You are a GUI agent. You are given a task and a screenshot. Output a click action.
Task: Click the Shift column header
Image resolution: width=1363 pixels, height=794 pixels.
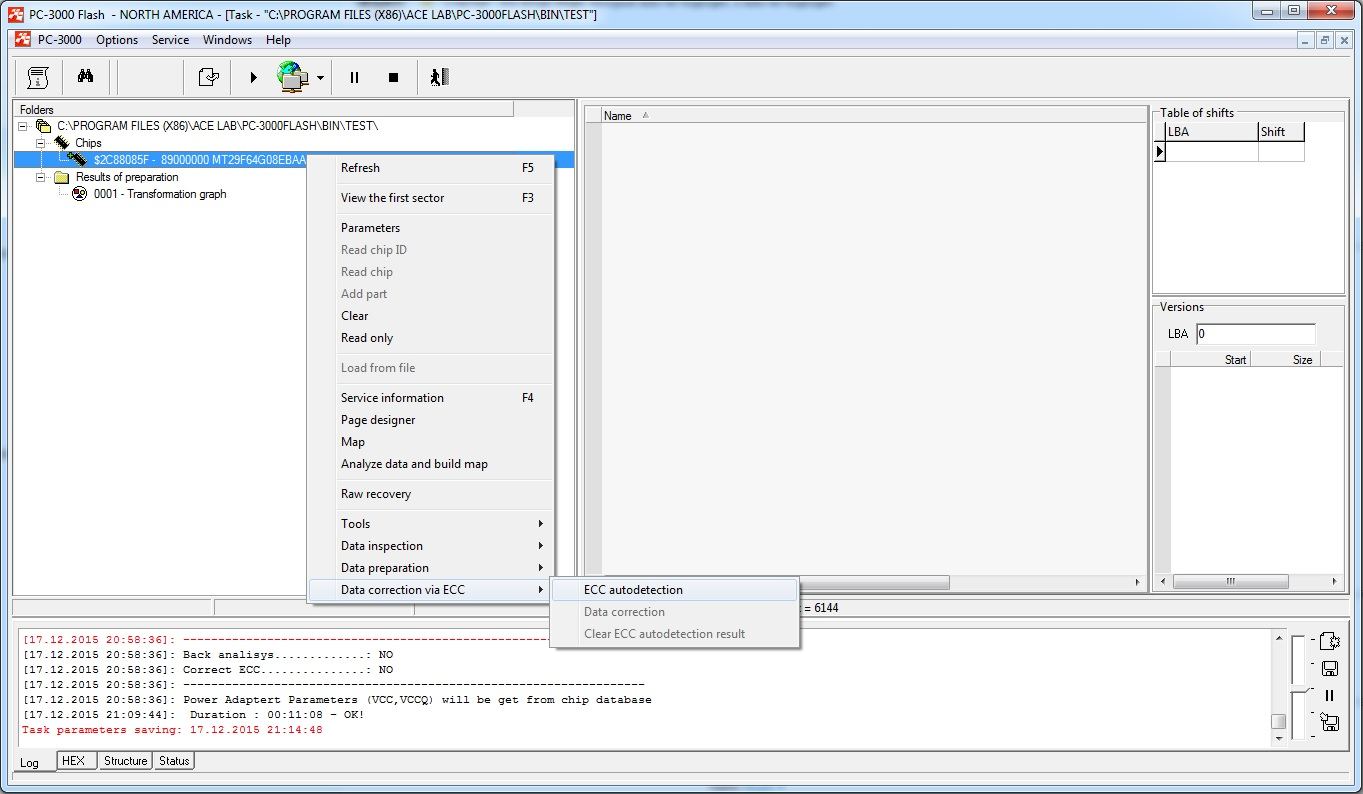(1282, 132)
